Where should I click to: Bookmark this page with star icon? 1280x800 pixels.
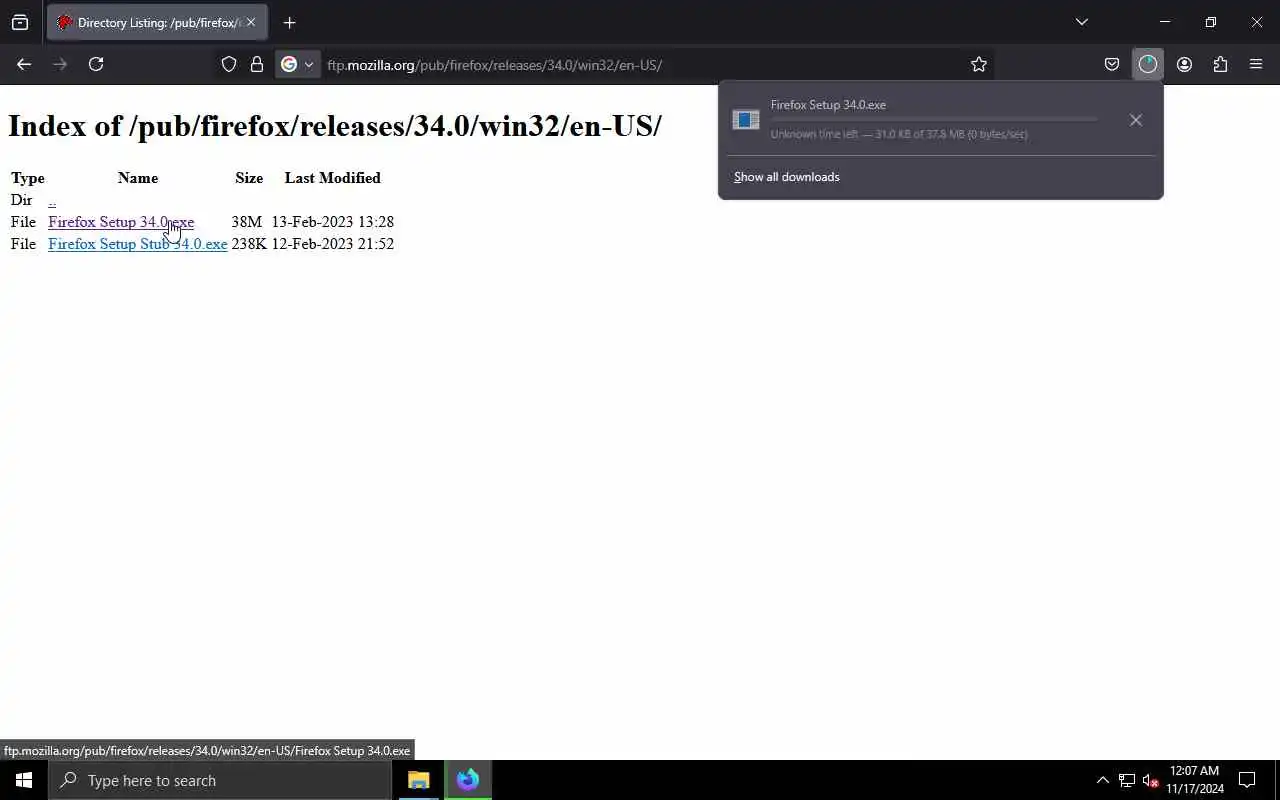click(979, 64)
